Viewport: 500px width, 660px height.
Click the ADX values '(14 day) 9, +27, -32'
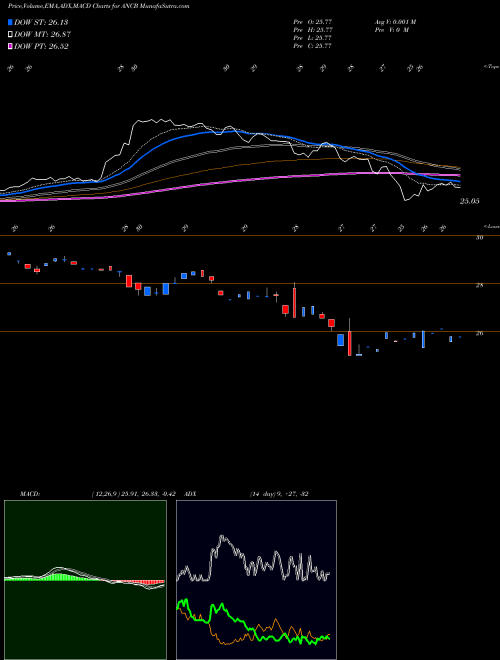tap(278, 494)
